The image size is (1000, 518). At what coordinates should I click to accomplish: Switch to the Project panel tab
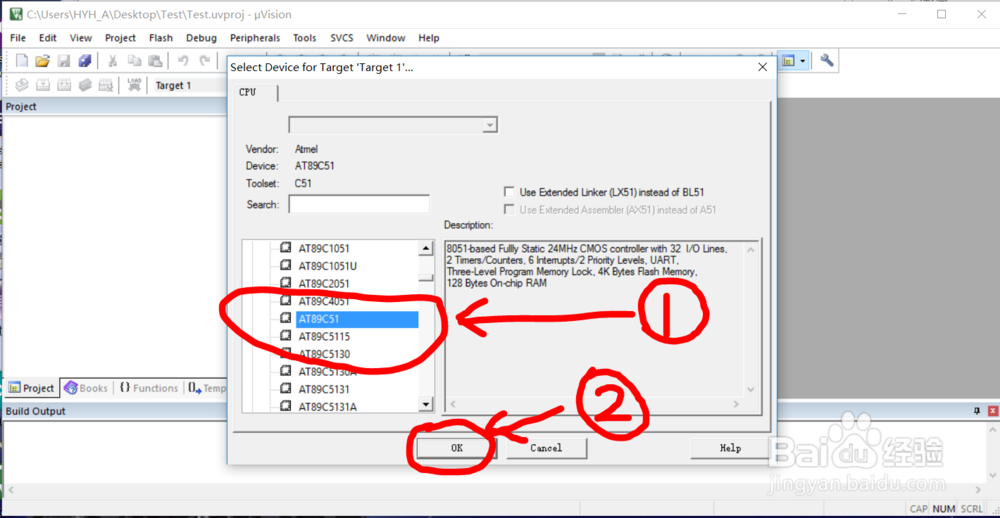coord(31,388)
